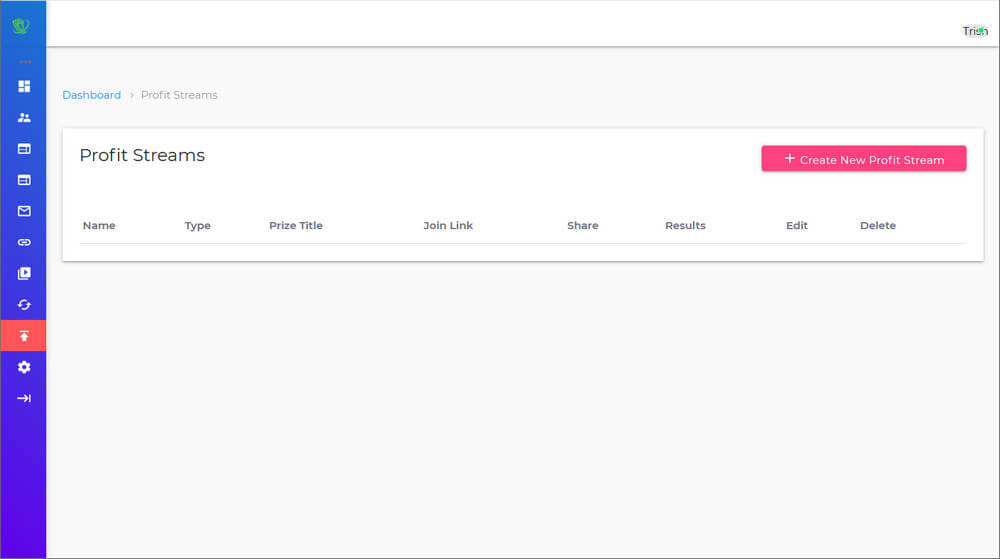
Task: Click the Delete column header
Action: pyautogui.click(x=878, y=226)
